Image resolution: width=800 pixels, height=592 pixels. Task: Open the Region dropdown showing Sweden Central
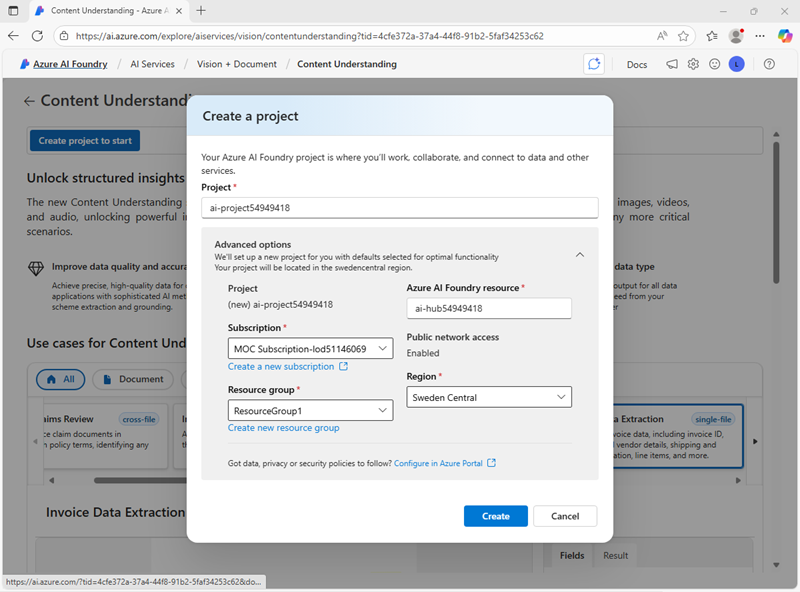[x=489, y=397]
